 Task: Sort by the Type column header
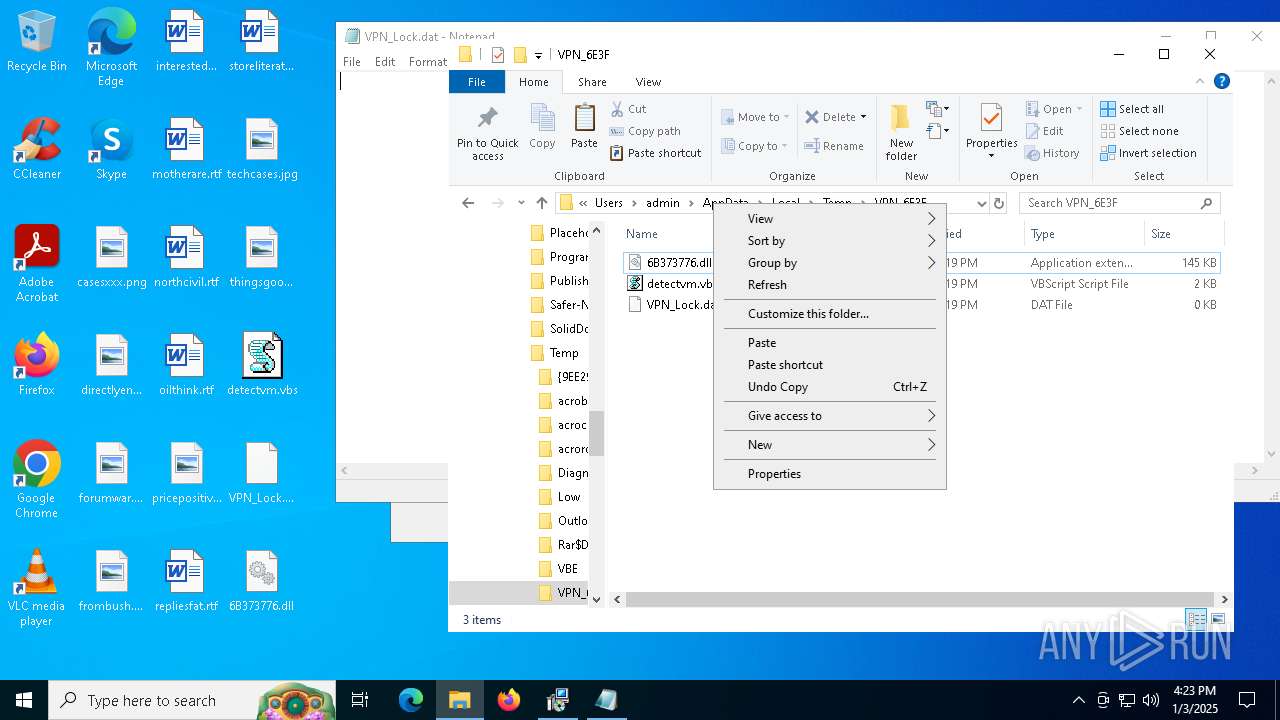1084,234
